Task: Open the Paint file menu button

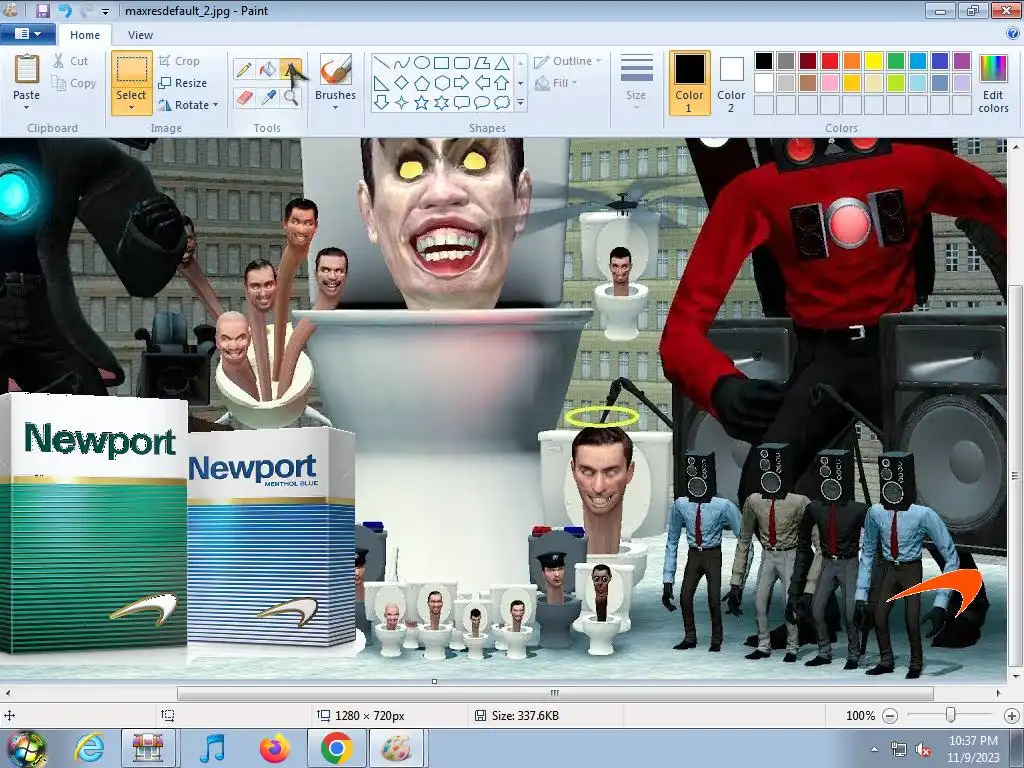Action: tap(27, 34)
